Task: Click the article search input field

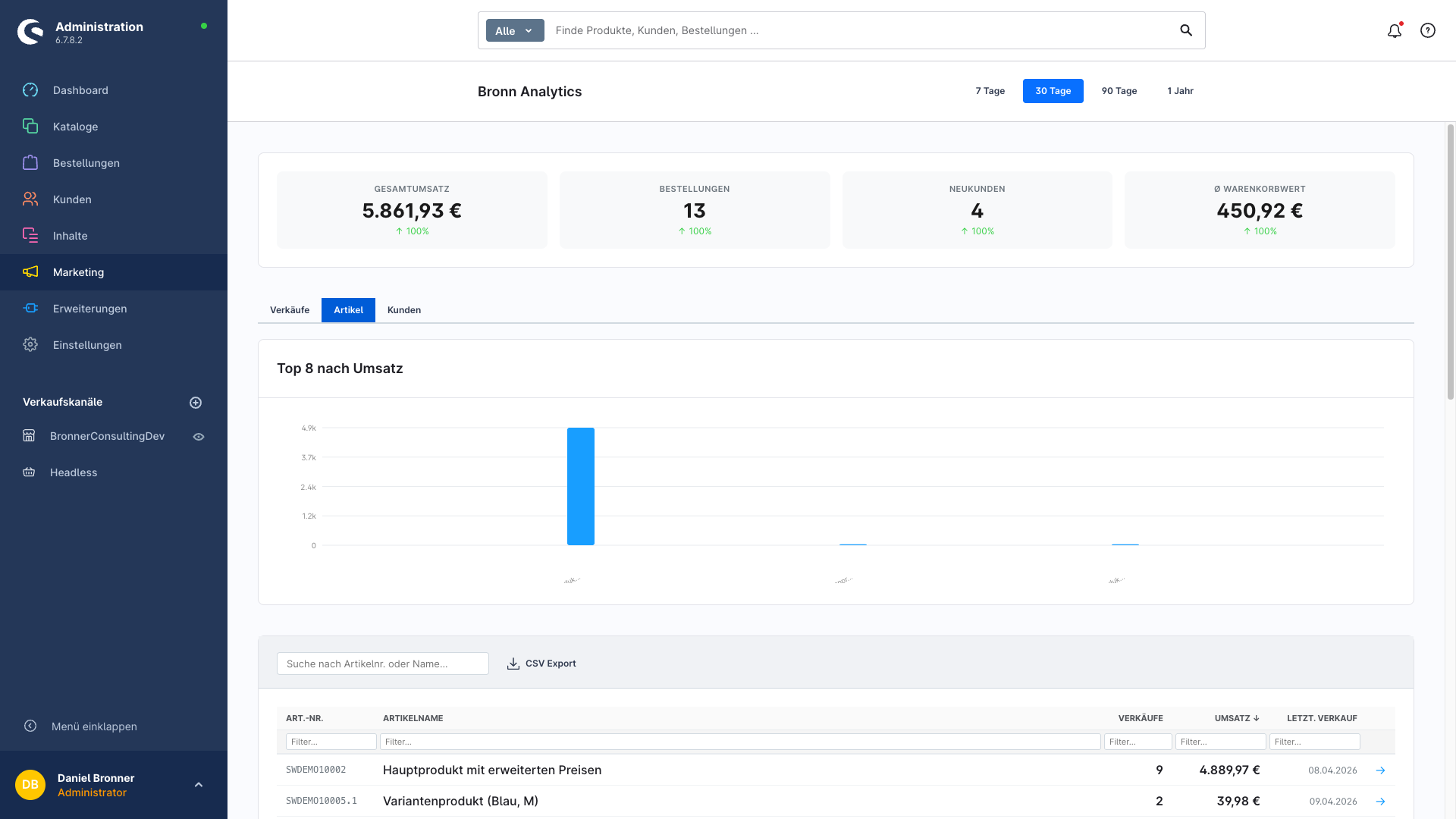Action: tap(382, 664)
